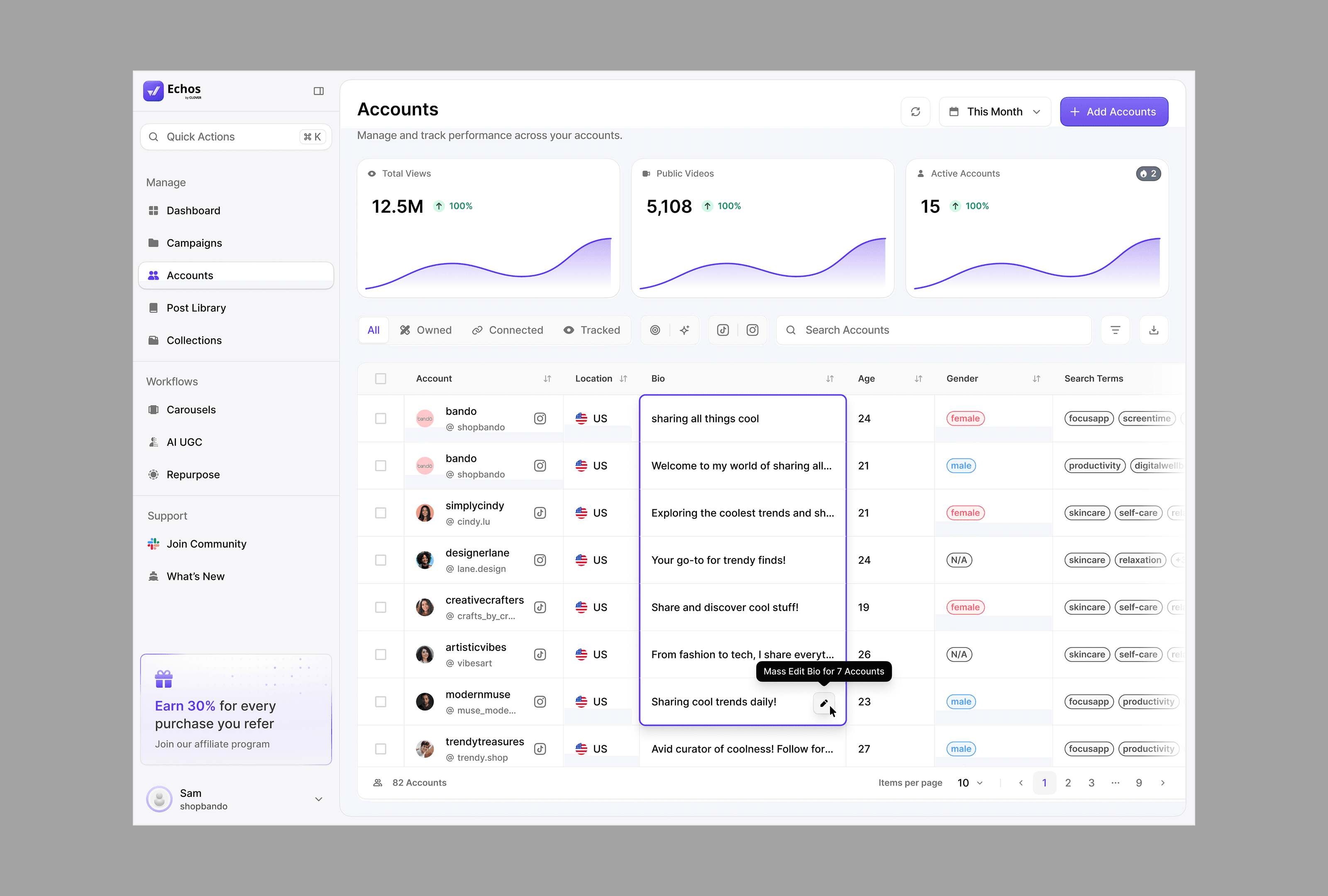1328x896 pixels.
Task: Click the Total Views chart
Action: [x=488, y=263]
